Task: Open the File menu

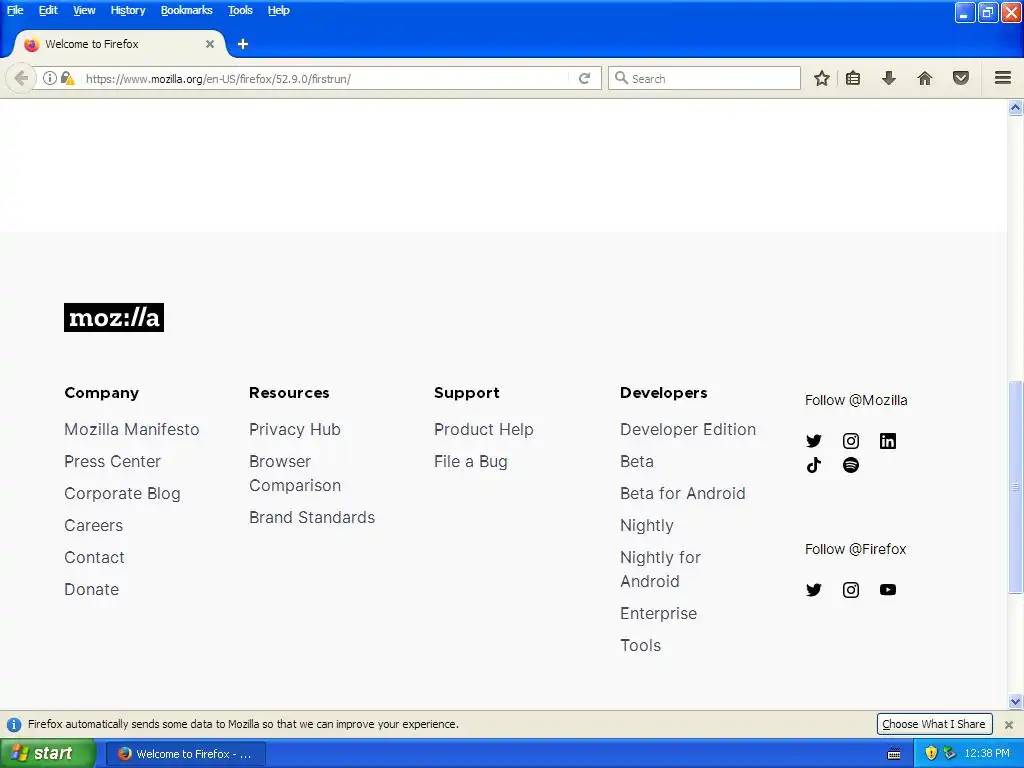Action: 15,10
